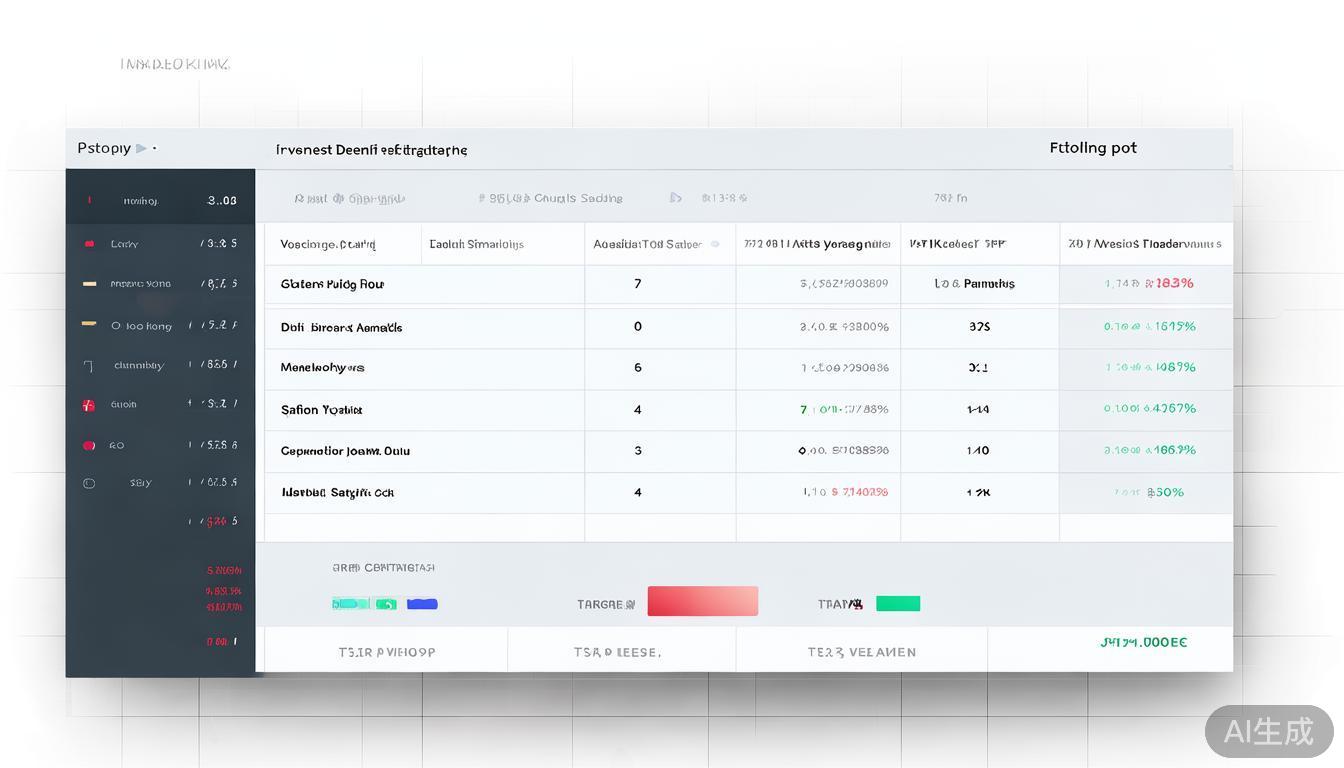Click the small icon in the 'Aoasidia Satber' column header
The height and width of the screenshot is (768, 1344).
(714, 244)
